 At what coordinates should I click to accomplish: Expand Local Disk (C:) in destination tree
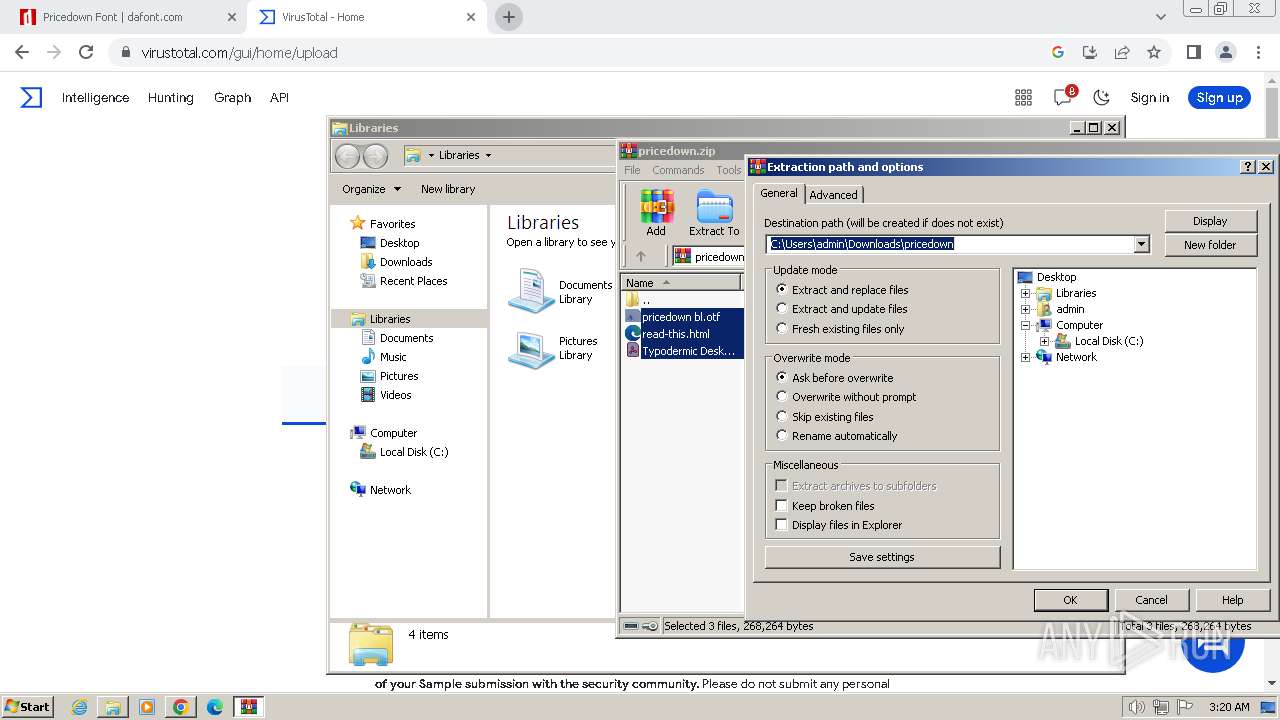click(1044, 341)
